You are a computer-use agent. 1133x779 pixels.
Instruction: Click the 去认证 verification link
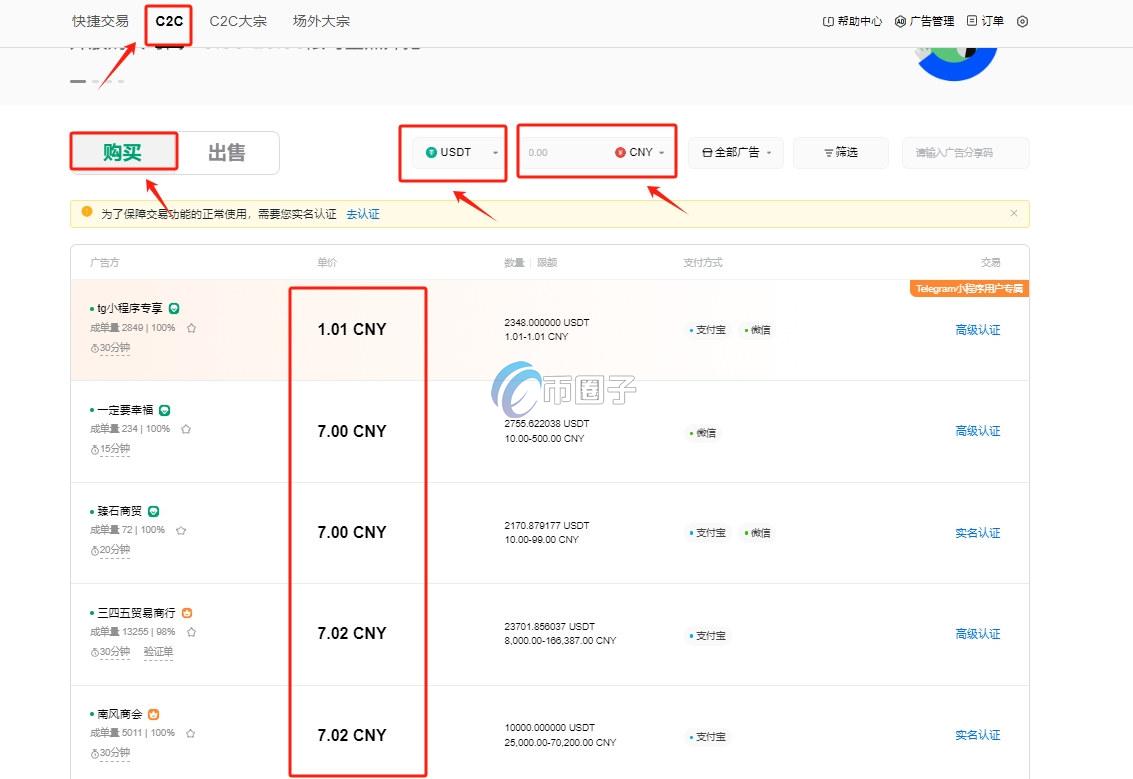362,214
